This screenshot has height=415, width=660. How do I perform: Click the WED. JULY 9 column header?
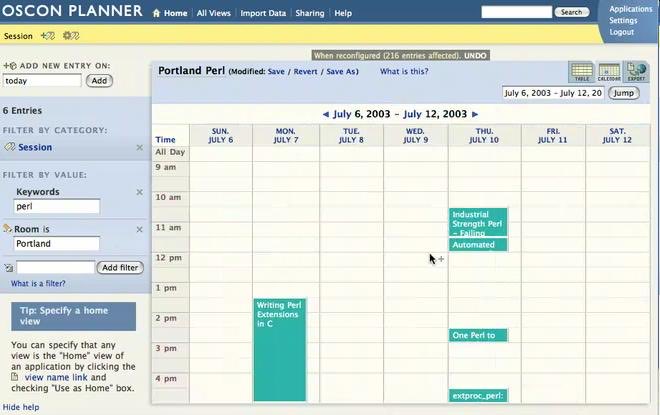[x=415, y=136]
